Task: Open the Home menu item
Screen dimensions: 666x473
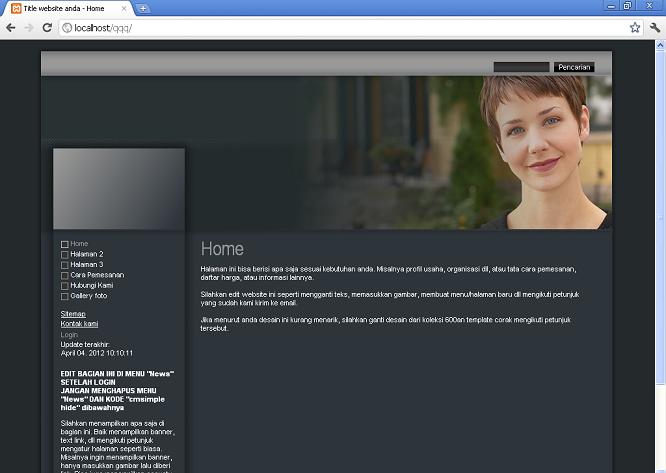Action: click(79, 244)
